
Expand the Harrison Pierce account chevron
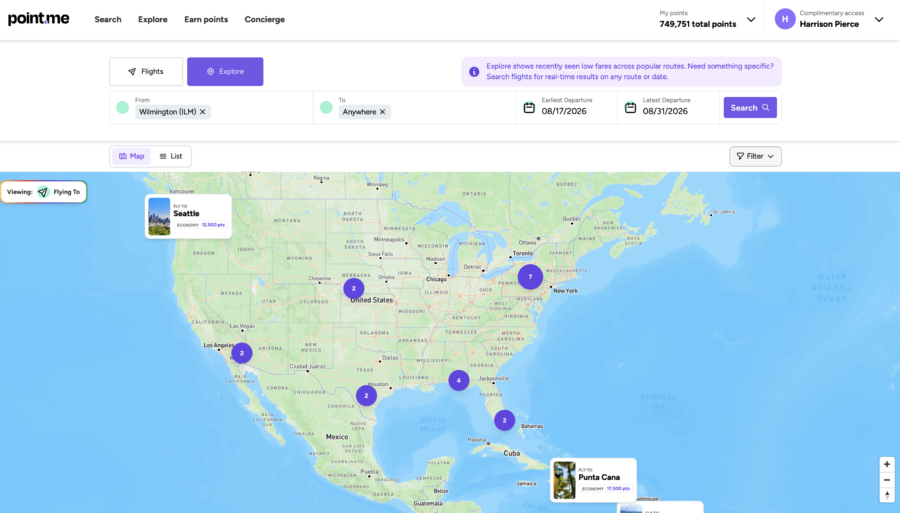(879, 20)
